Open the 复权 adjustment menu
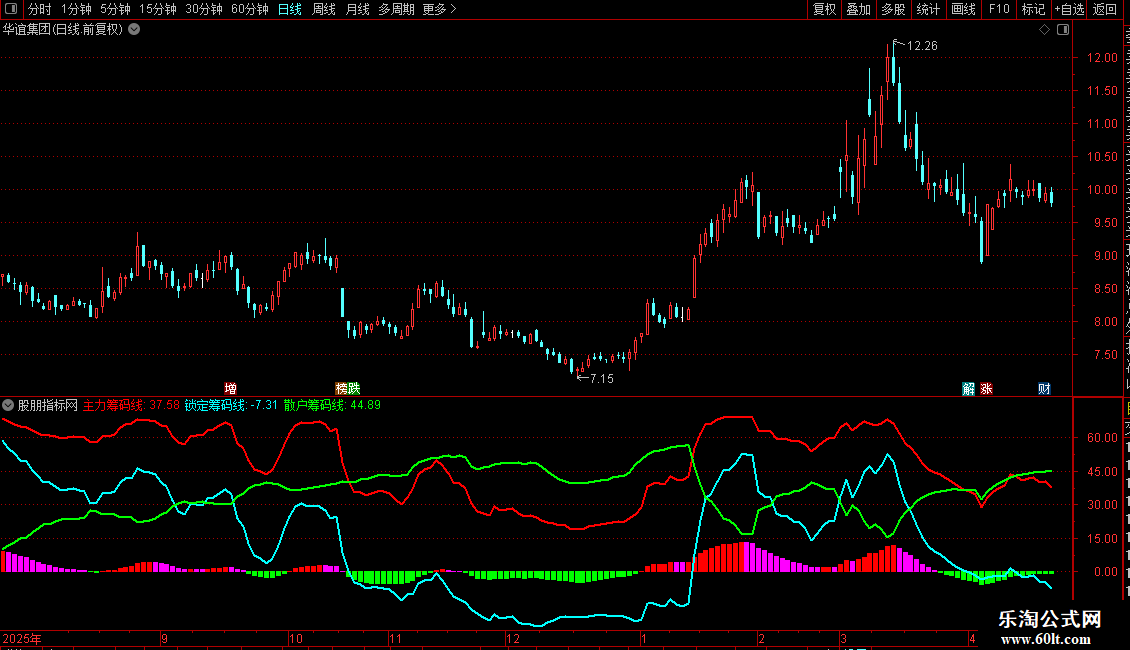 (824, 9)
